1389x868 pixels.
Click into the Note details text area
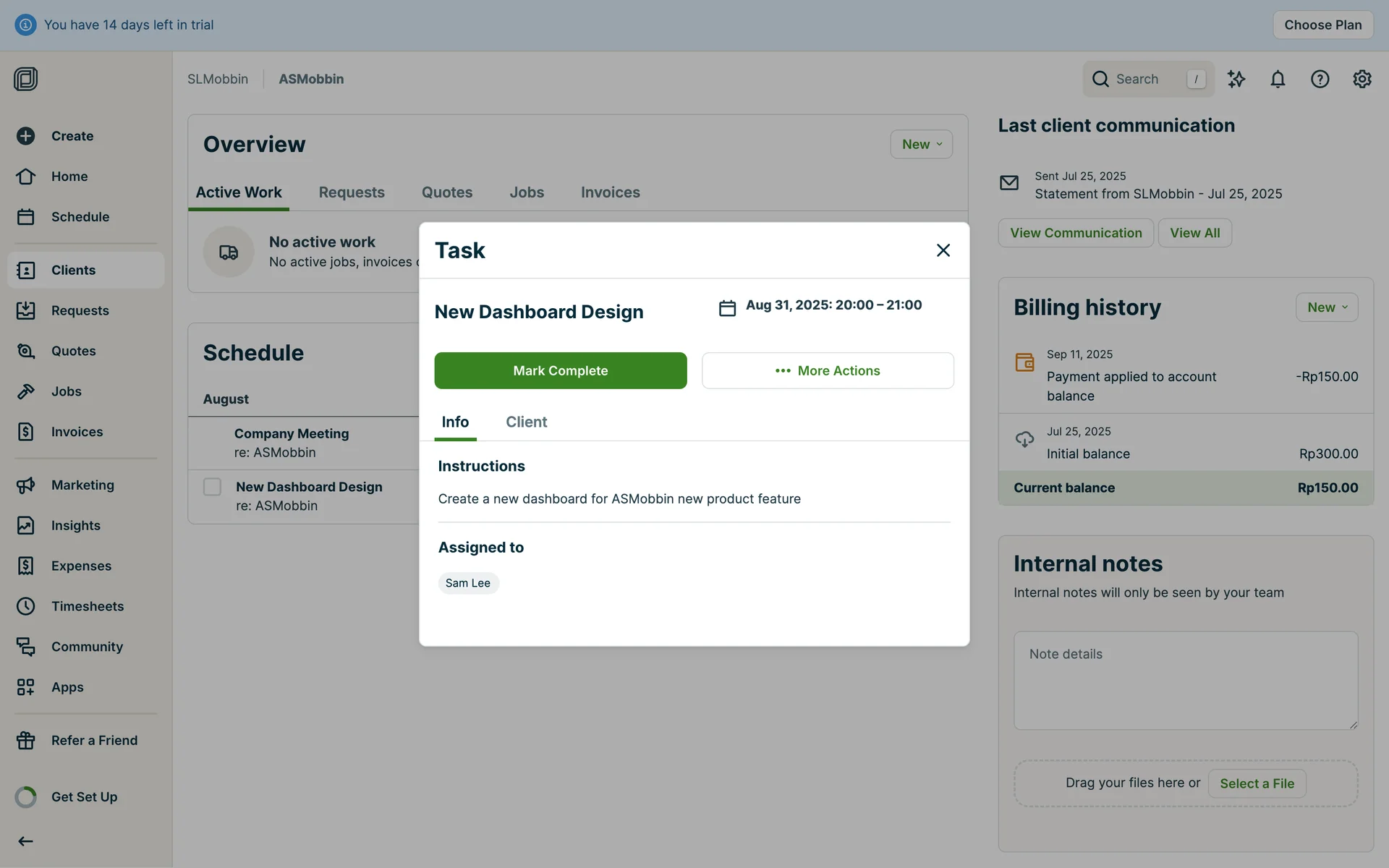1185,680
